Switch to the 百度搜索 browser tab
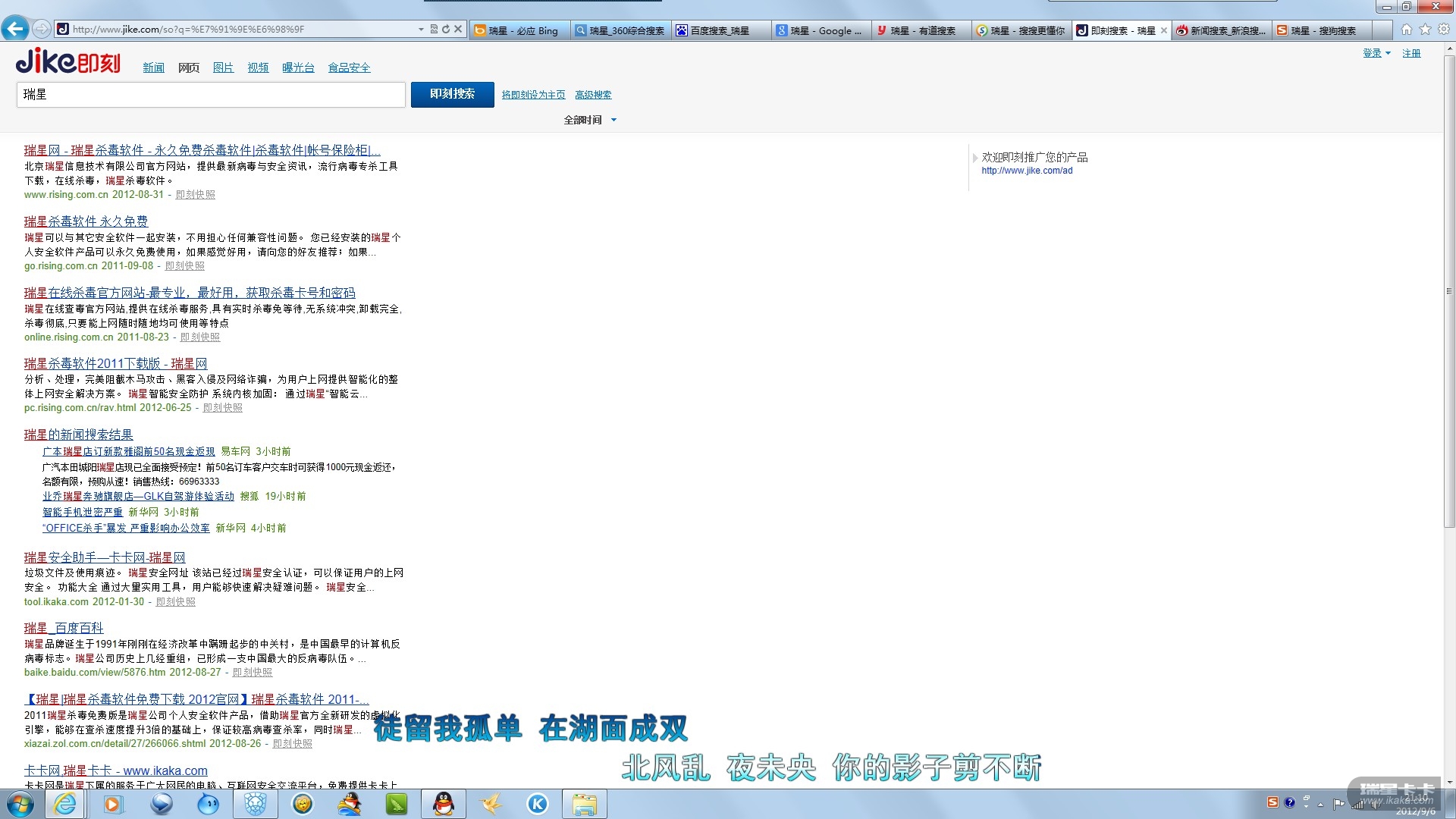 point(720,30)
